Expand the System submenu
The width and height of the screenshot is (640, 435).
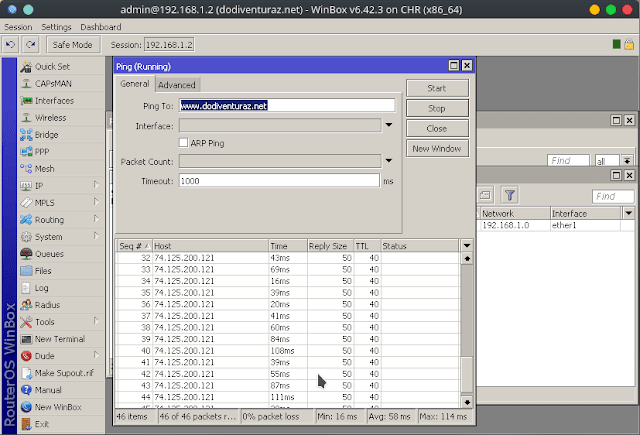96,236
